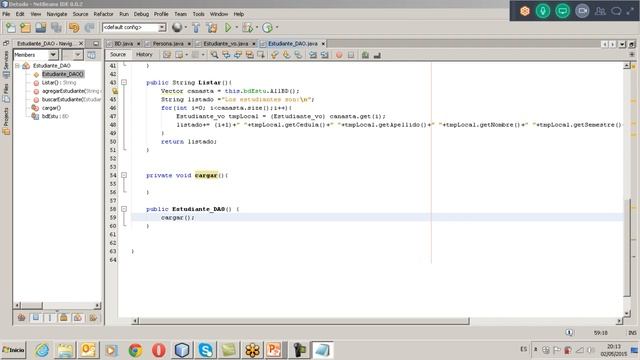This screenshot has width=640, height=360.
Task: Switch to the Estudiante_vo.java editor tab
Action: [x=225, y=43]
